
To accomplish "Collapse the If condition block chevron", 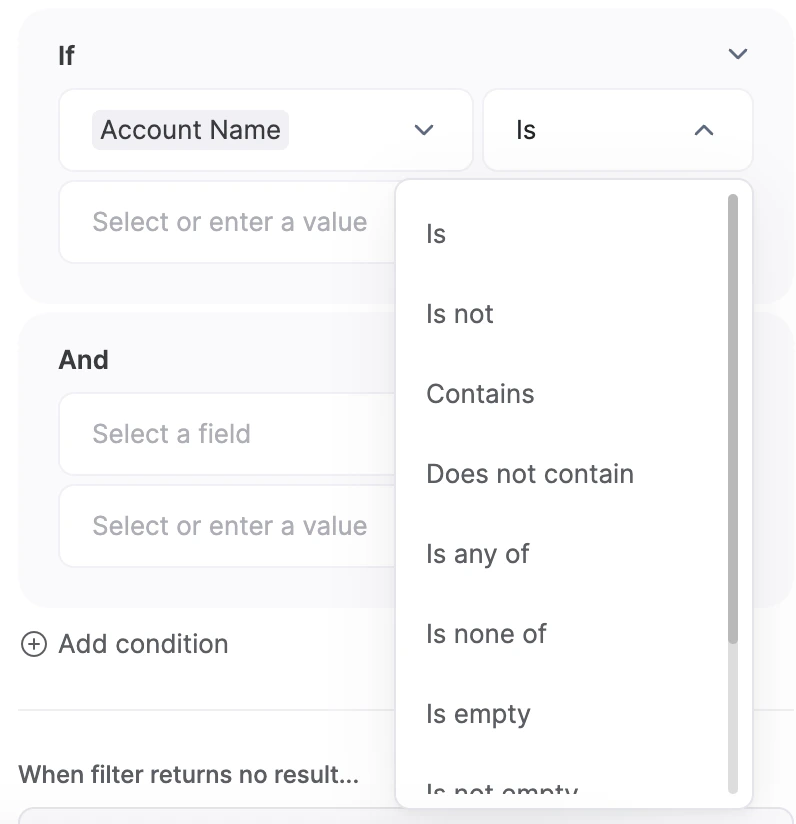I will (738, 54).
